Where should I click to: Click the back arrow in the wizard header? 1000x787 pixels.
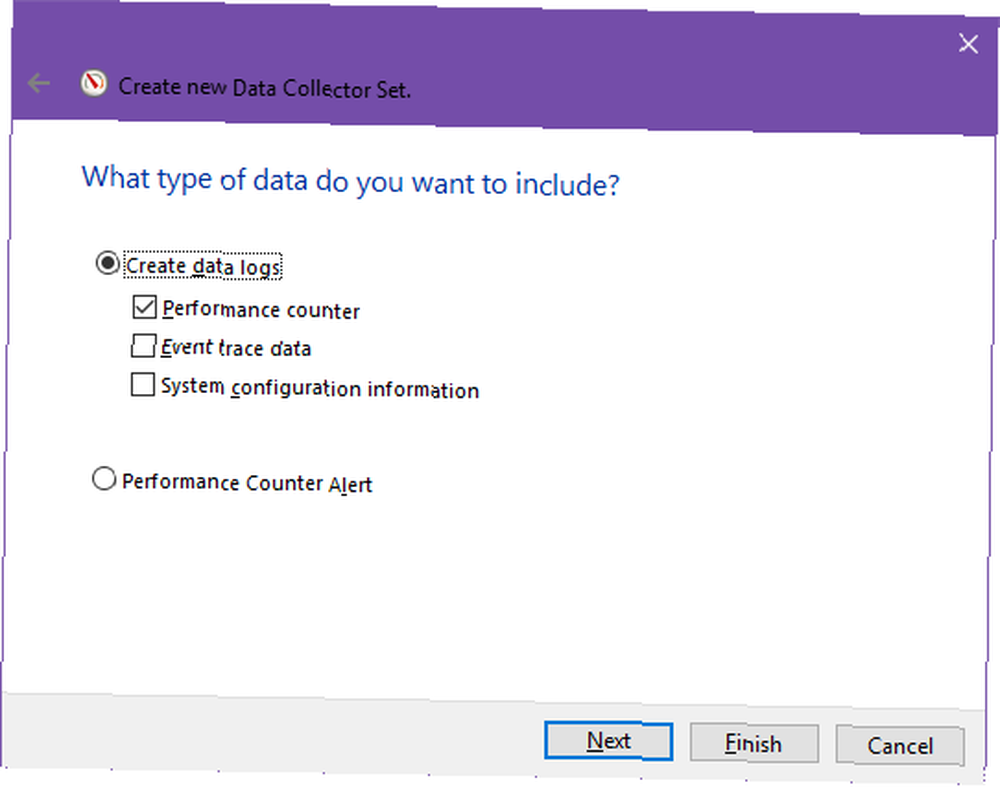point(38,82)
